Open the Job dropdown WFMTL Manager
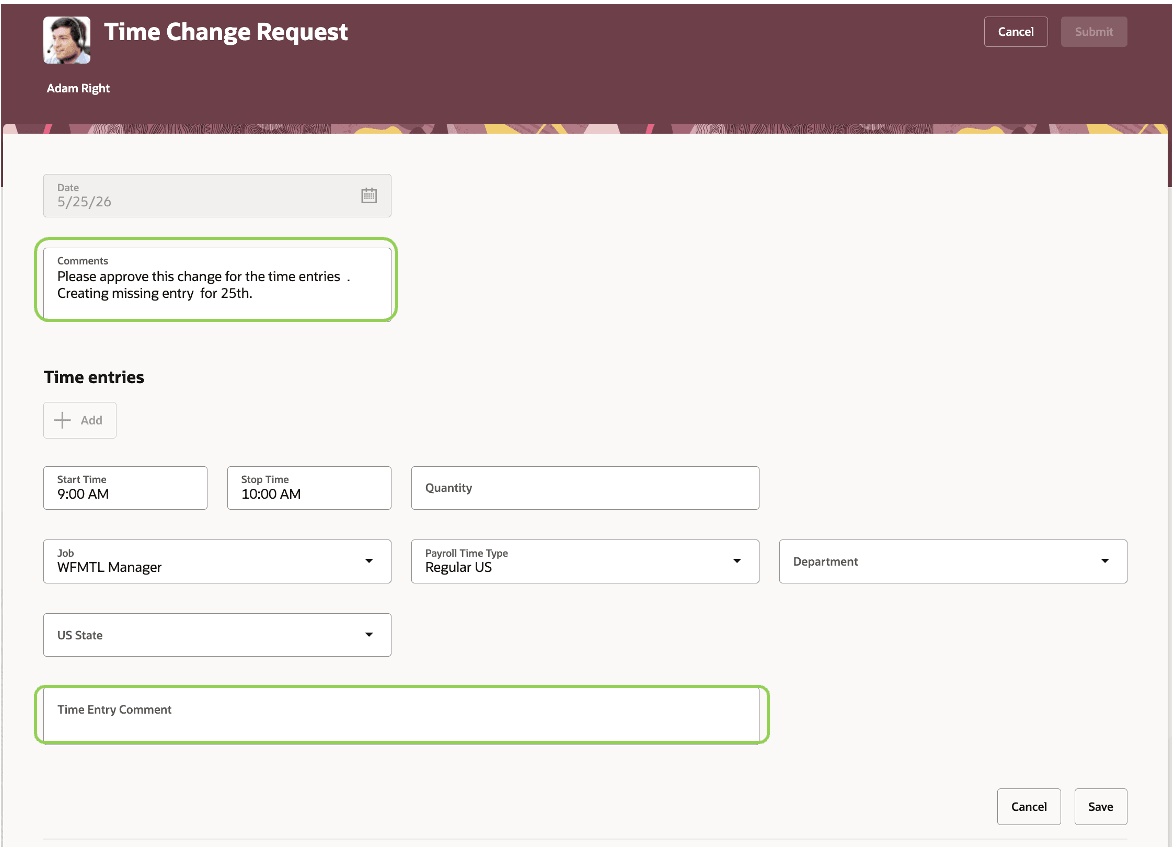Image resolution: width=1172 pixels, height=854 pixels. (x=217, y=561)
